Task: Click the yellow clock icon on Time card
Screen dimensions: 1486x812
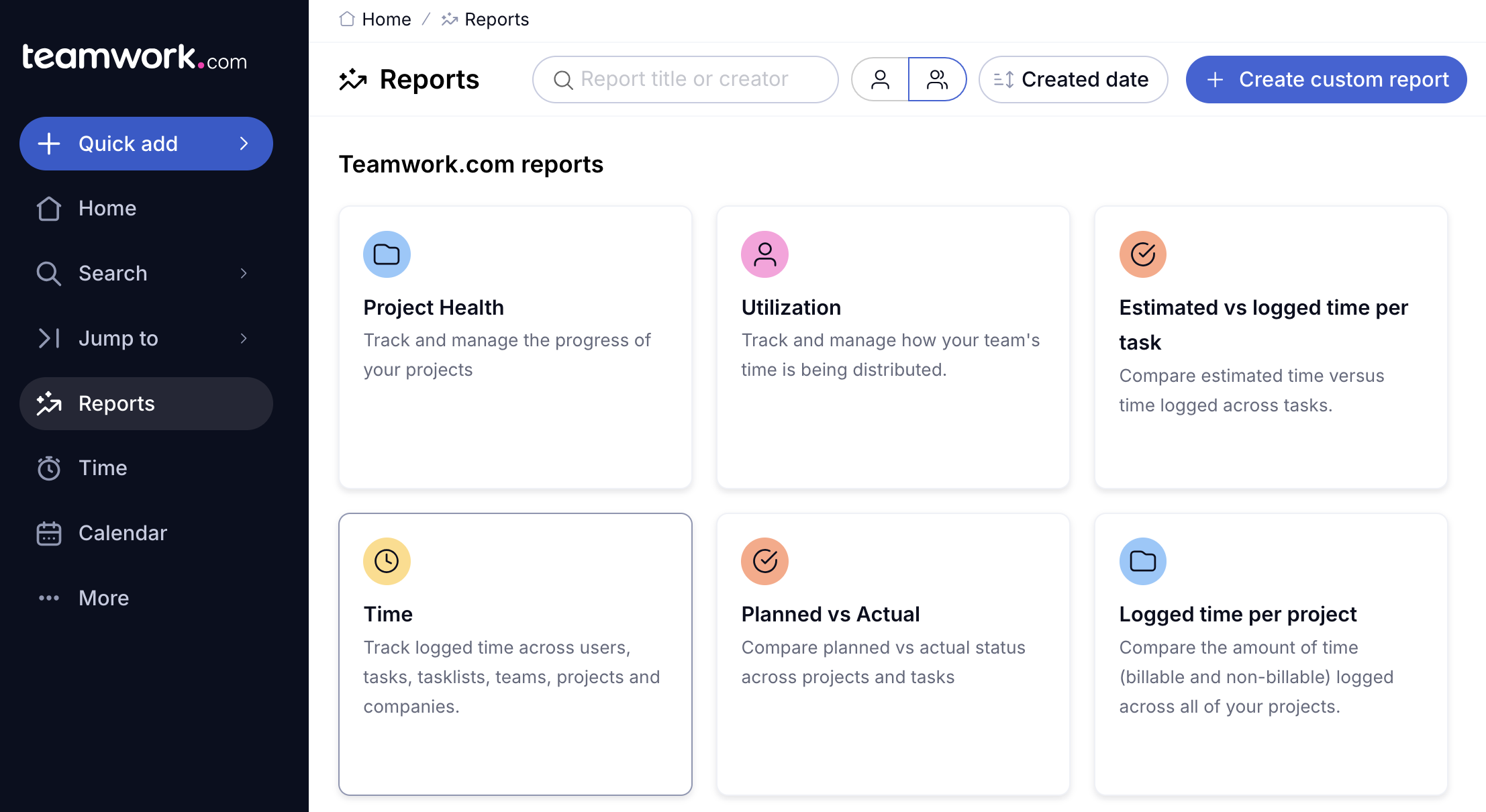Action: [x=387, y=561]
